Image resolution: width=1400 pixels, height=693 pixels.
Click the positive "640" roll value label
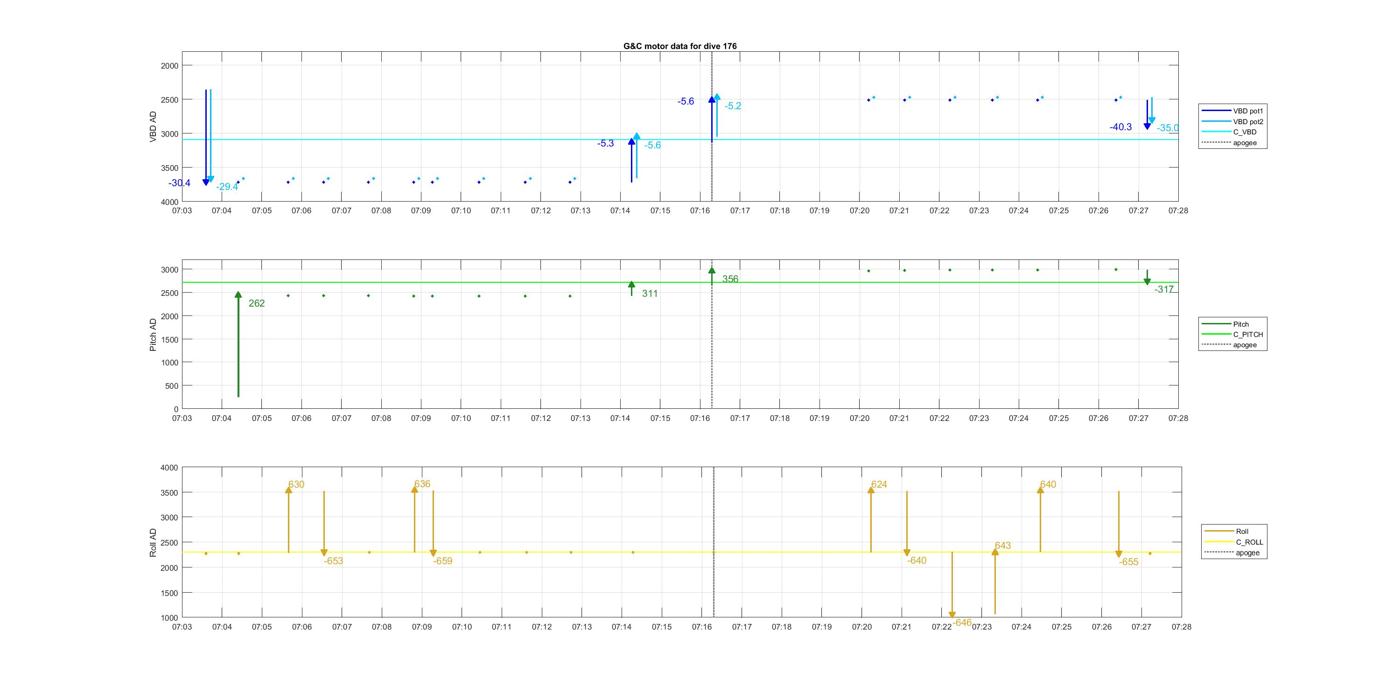click(1048, 485)
